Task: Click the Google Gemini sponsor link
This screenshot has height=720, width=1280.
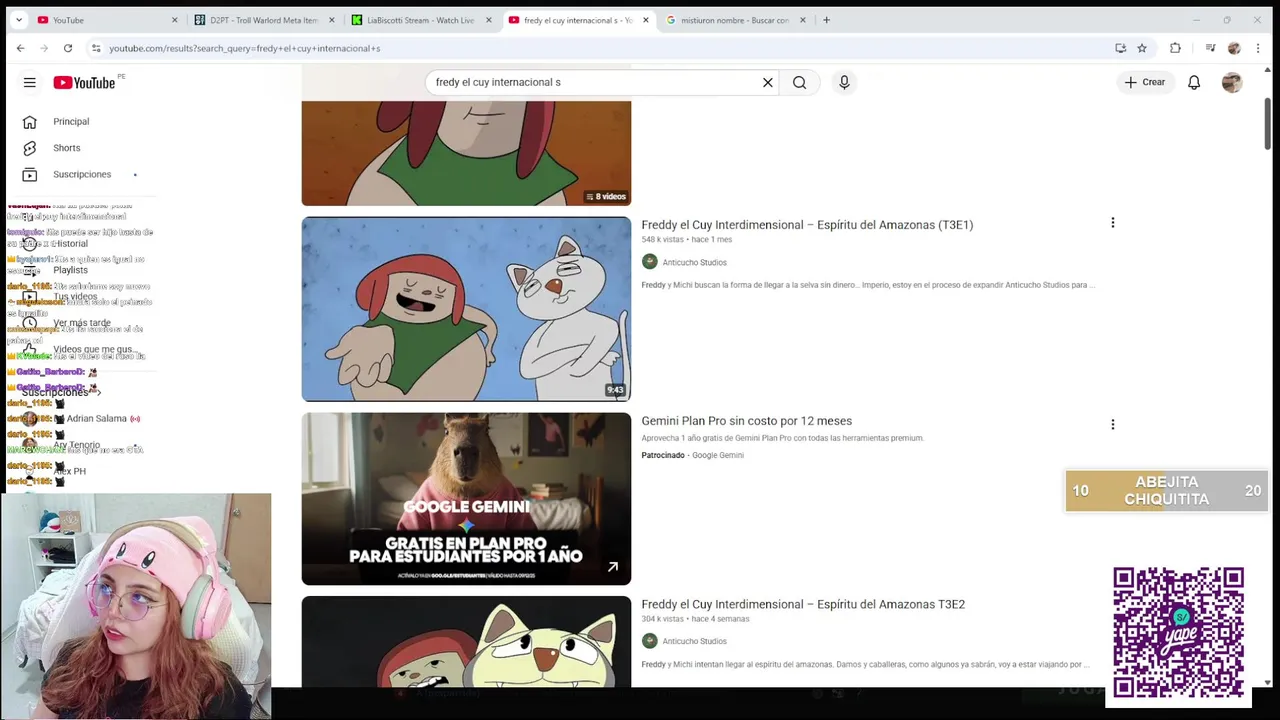Action: [718, 455]
